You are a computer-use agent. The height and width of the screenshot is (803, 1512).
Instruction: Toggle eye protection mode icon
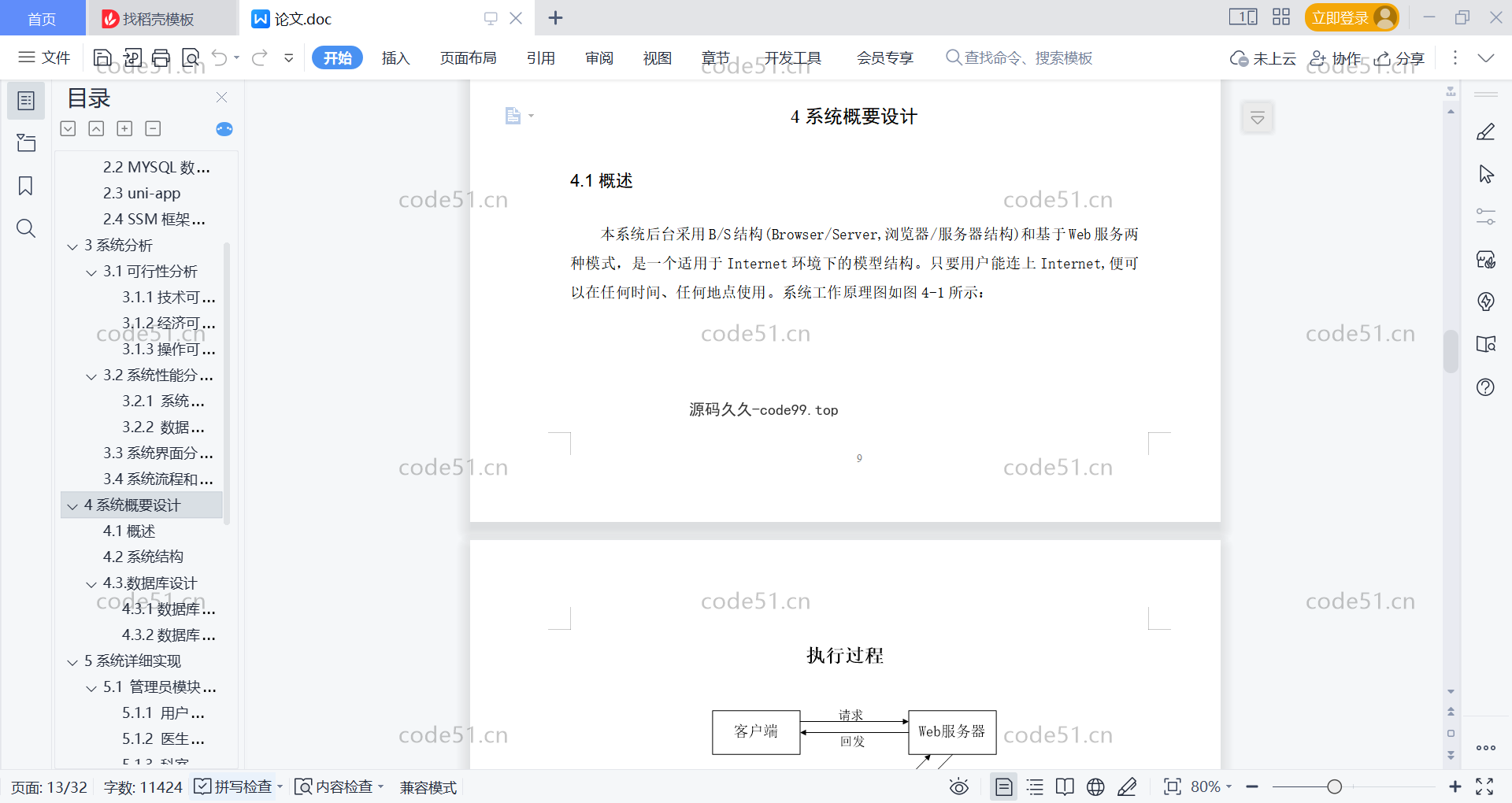click(958, 786)
